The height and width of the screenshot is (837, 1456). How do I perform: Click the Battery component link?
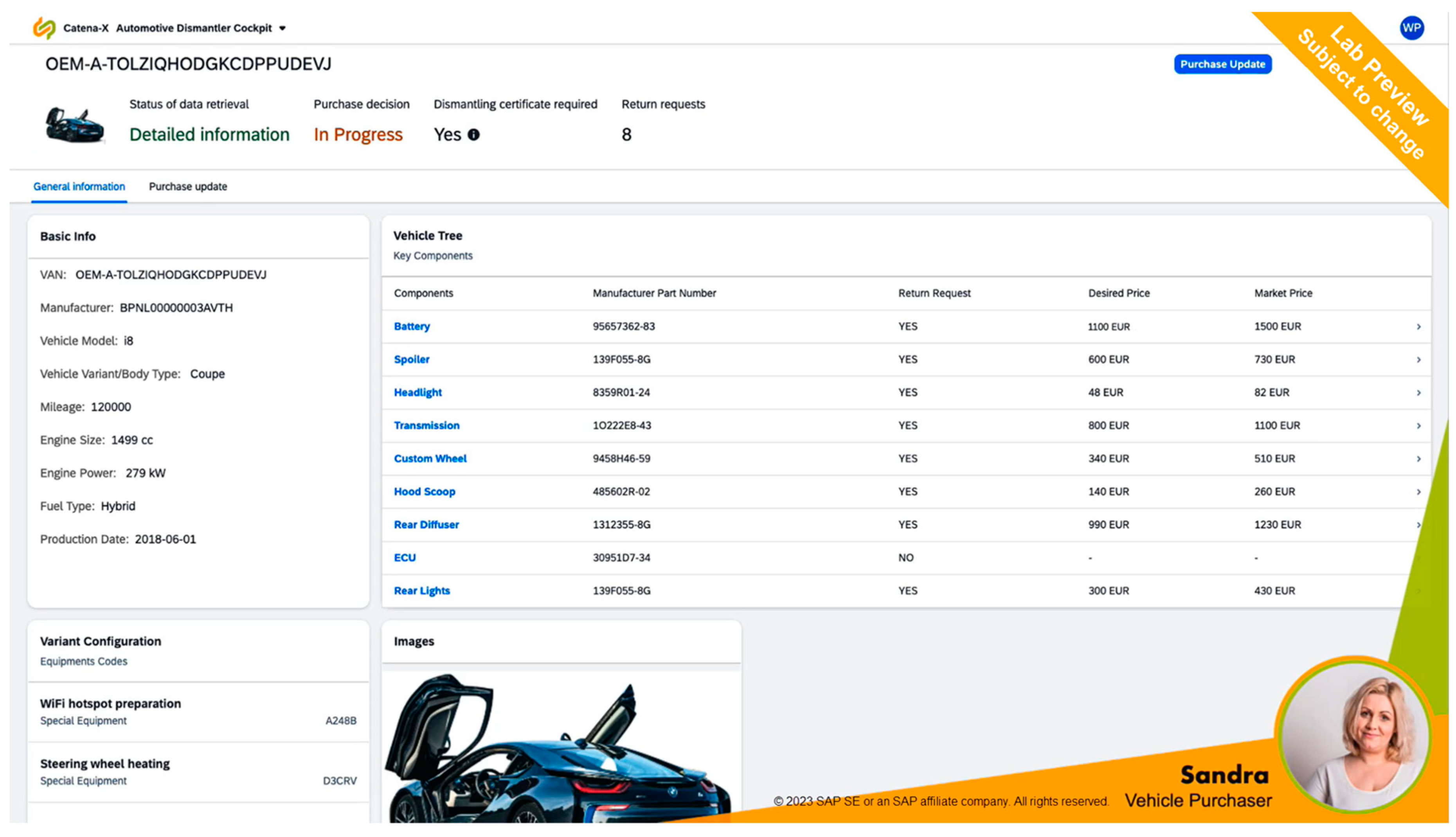pyautogui.click(x=412, y=326)
